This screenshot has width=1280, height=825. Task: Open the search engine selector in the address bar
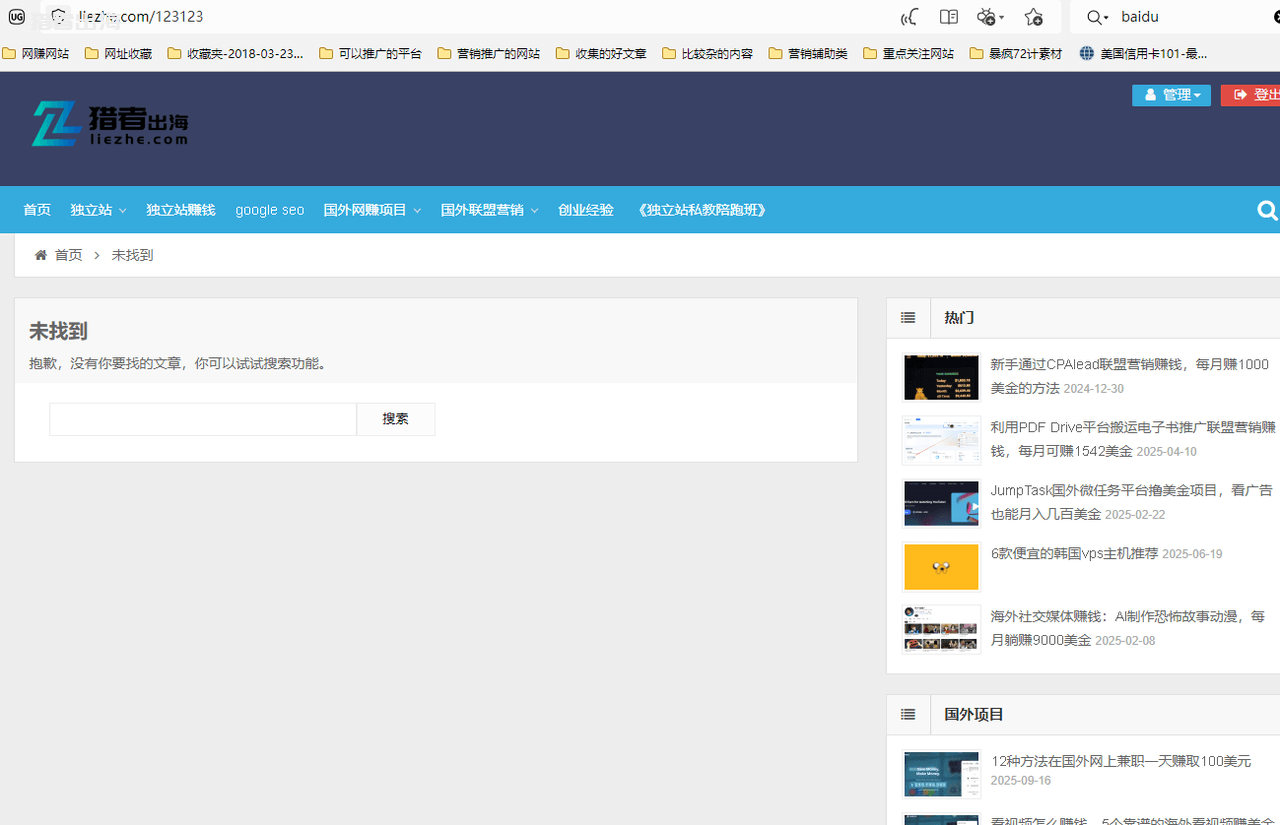[x=1097, y=16]
